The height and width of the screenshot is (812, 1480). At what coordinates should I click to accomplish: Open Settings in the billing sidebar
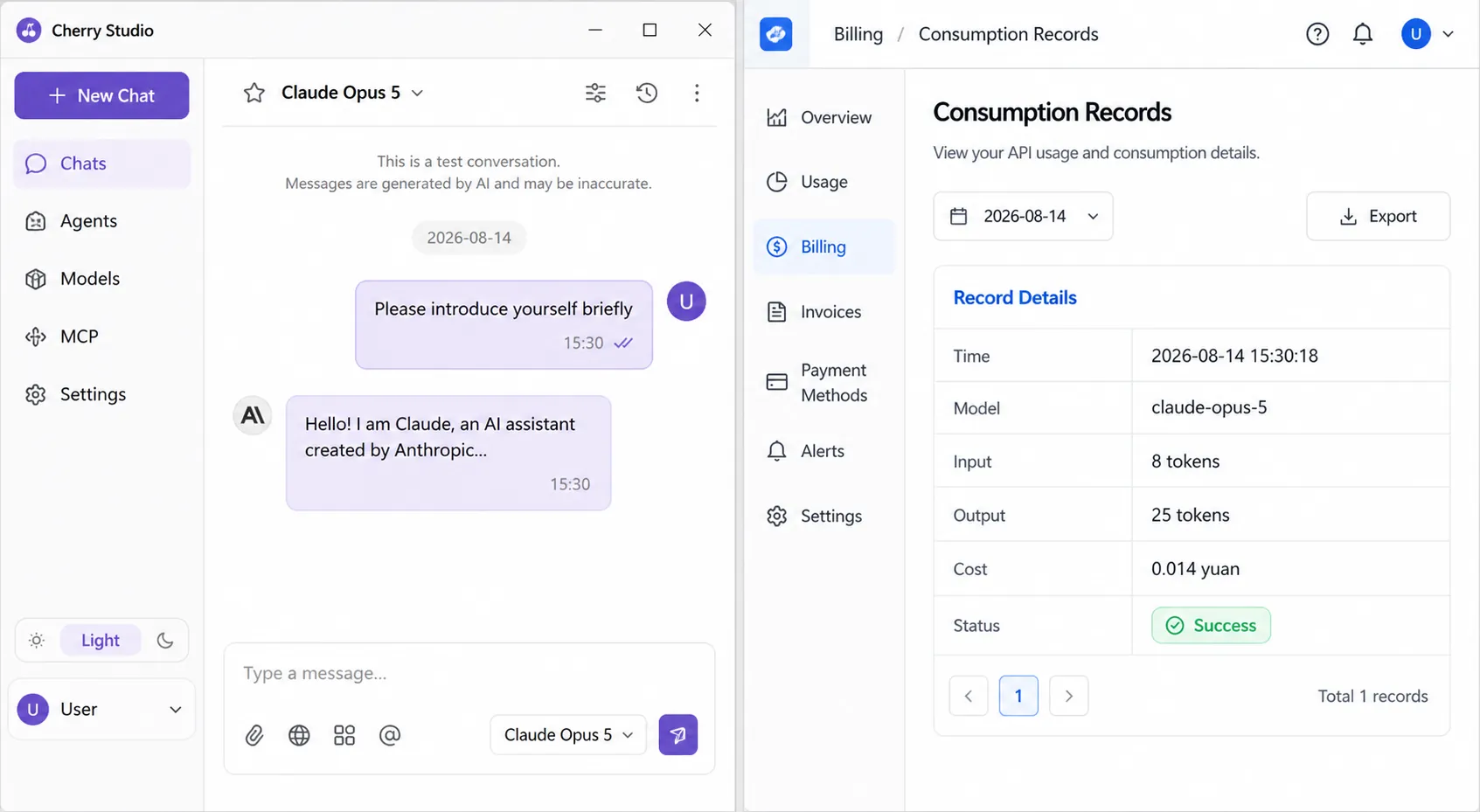[x=823, y=517]
